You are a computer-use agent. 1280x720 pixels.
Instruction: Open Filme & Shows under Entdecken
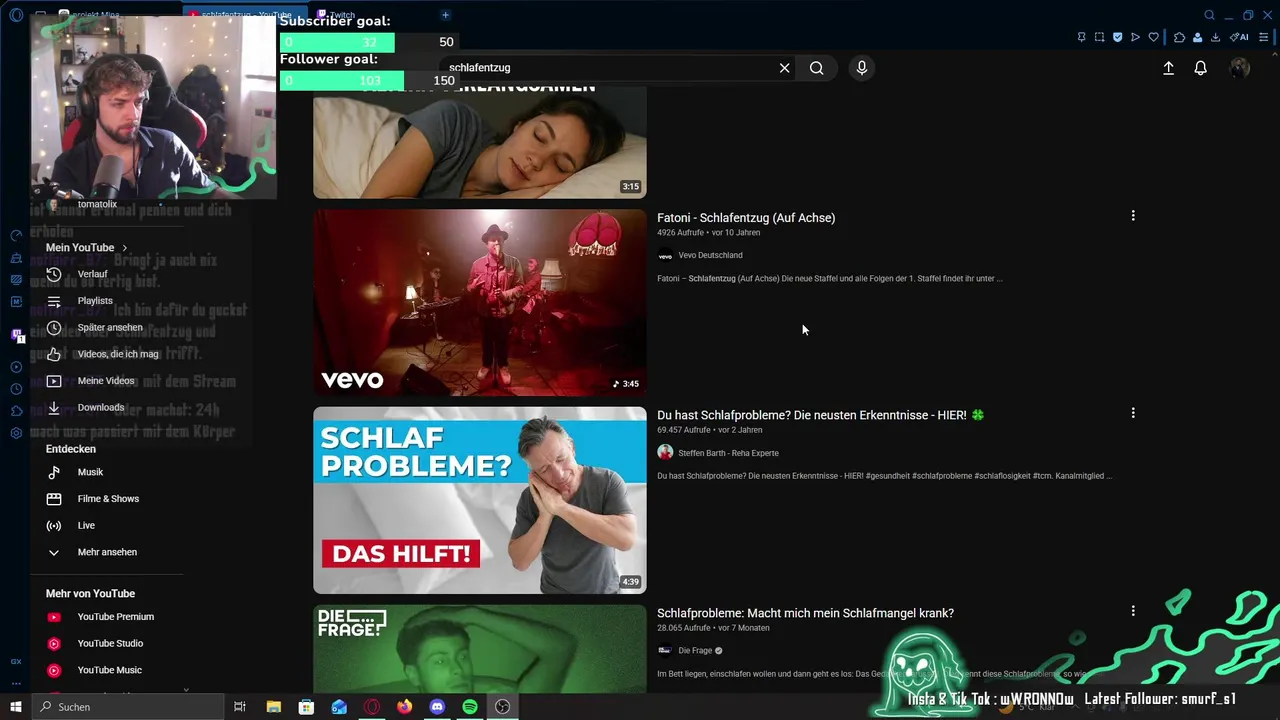[x=108, y=499]
